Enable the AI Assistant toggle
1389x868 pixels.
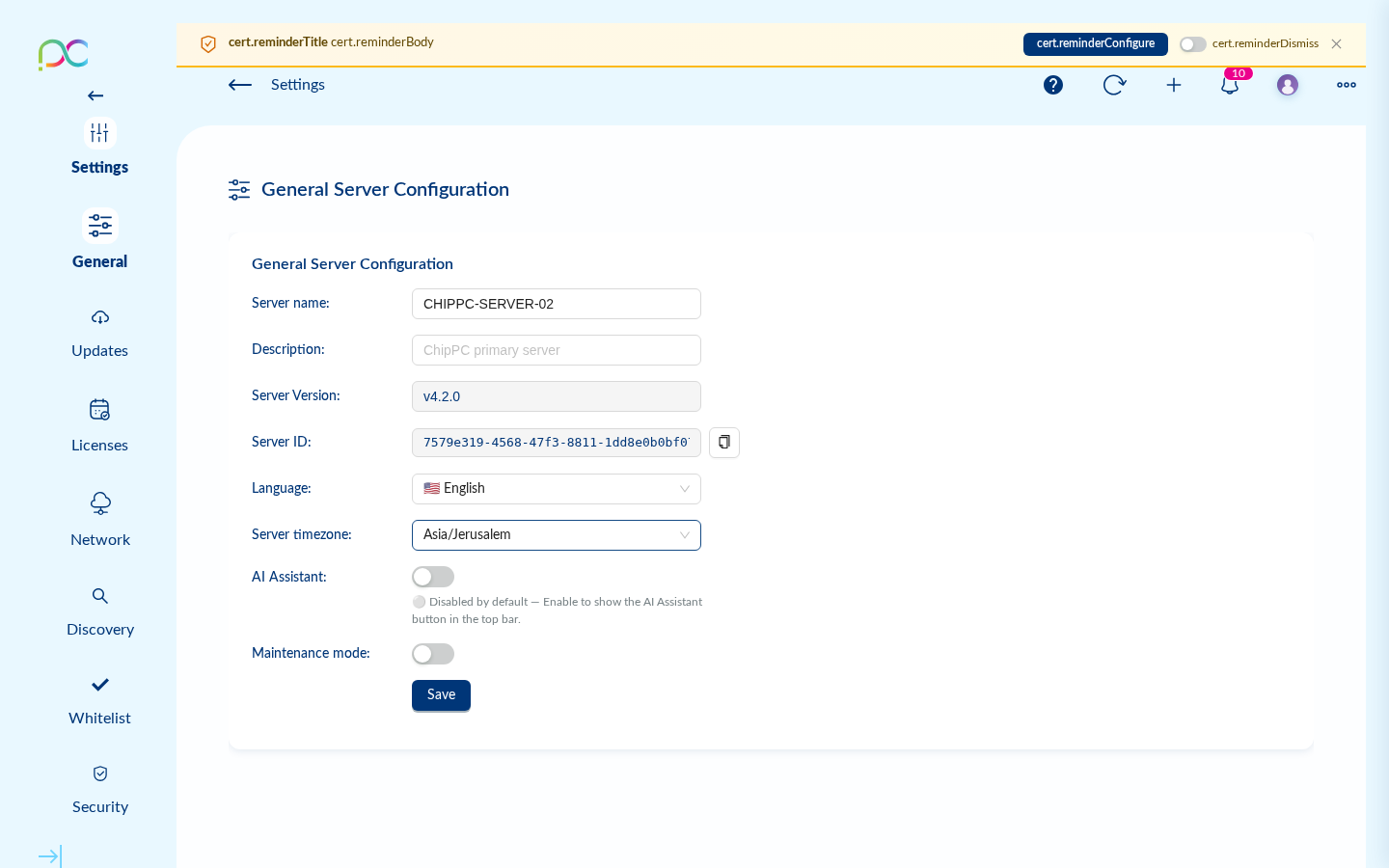[433, 577]
